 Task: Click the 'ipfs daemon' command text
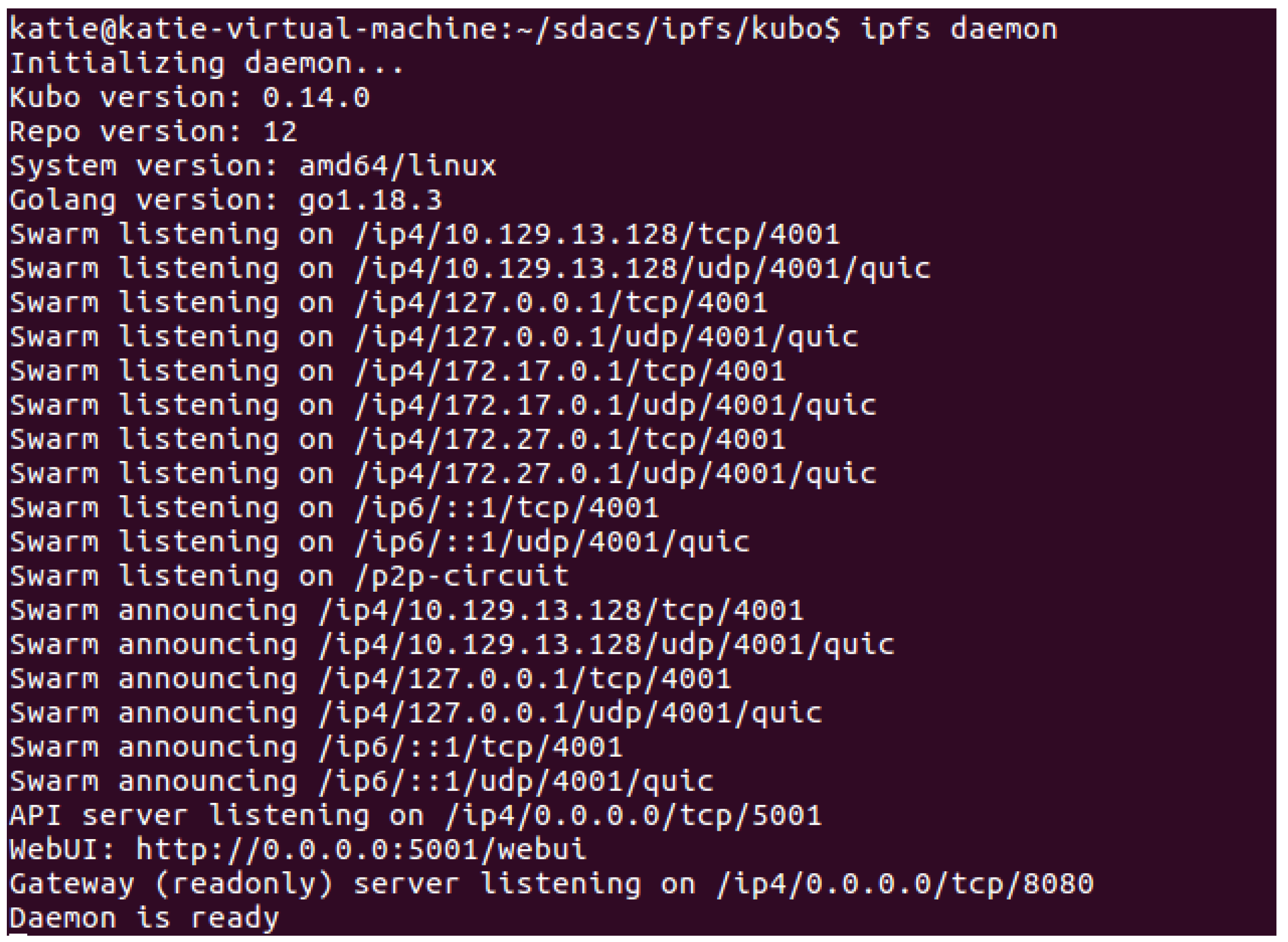pyautogui.click(x=958, y=28)
